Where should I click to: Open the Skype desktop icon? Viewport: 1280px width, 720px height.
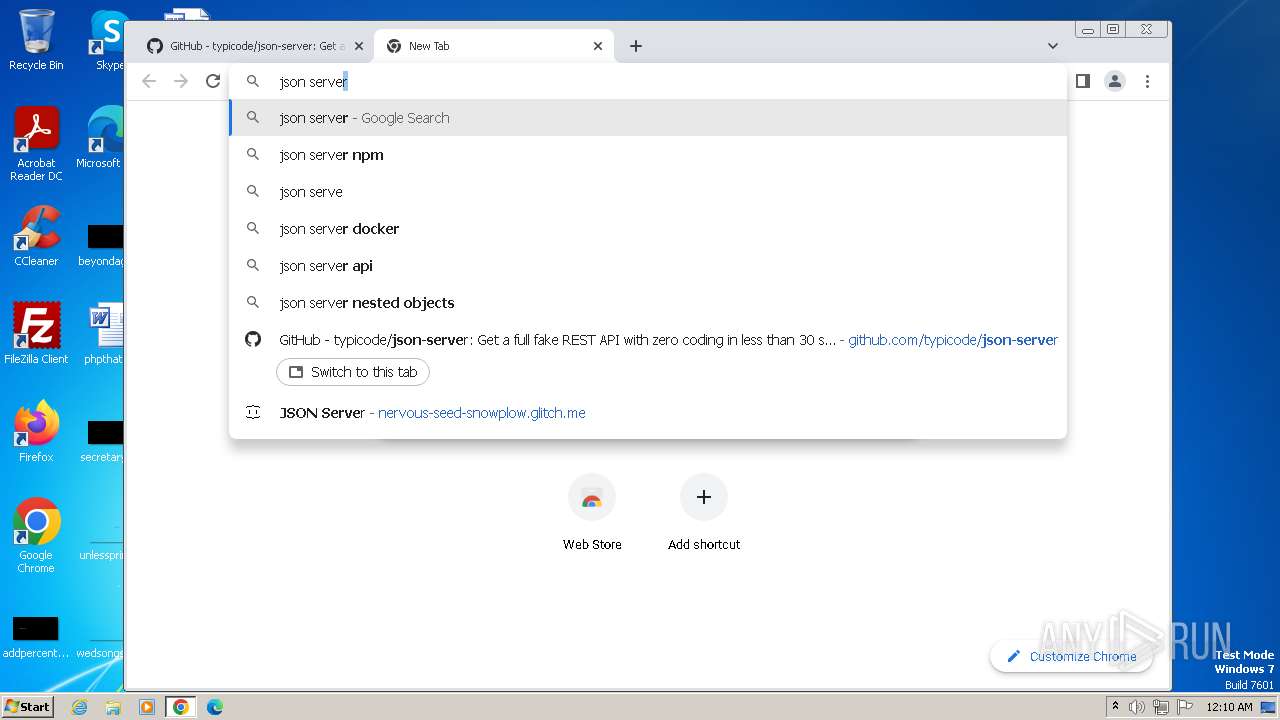coord(108,40)
